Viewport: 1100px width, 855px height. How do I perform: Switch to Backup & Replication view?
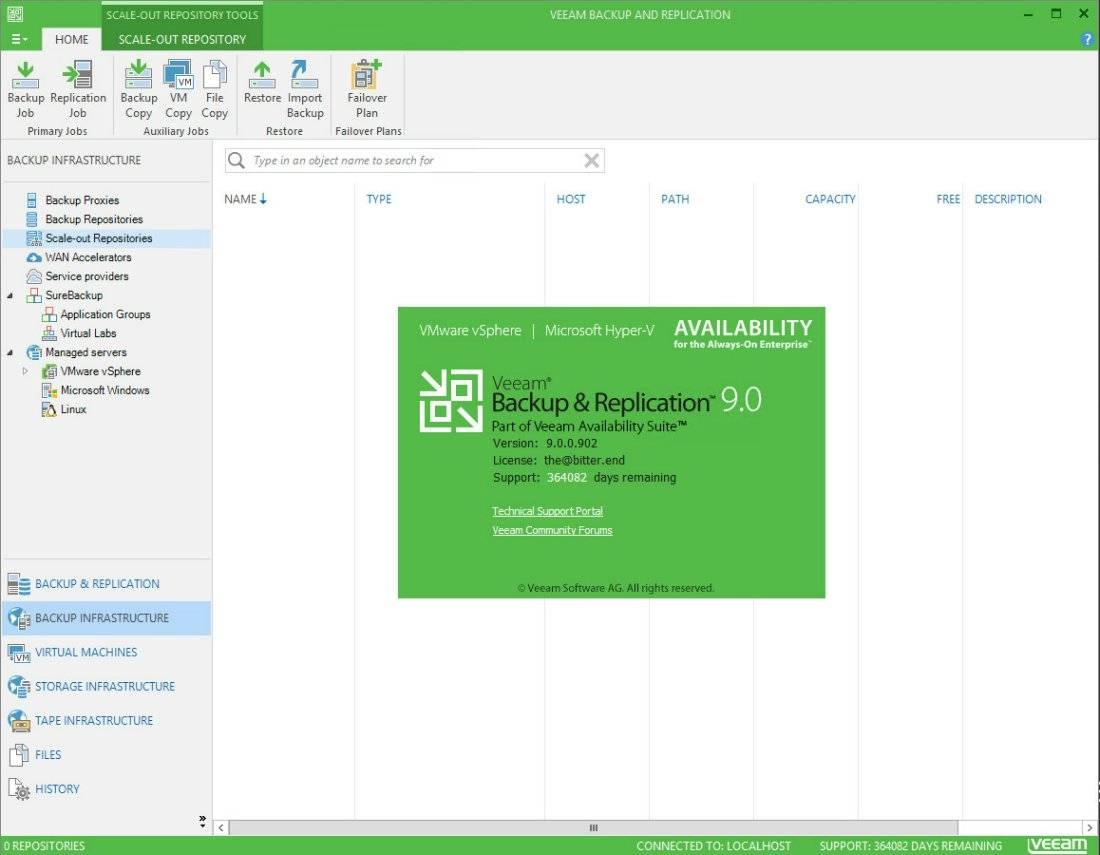(105, 584)
